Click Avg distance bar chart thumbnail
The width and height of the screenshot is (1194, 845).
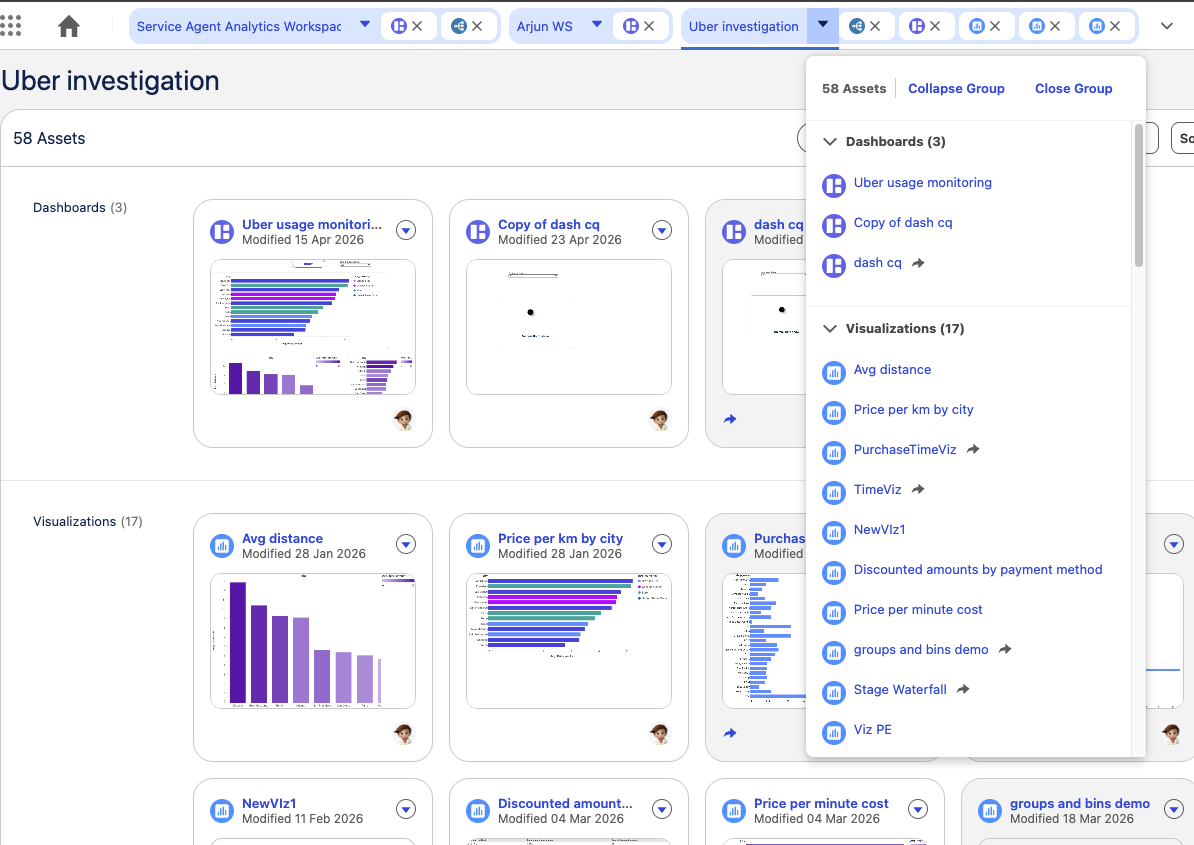click(x=313, y=641)
